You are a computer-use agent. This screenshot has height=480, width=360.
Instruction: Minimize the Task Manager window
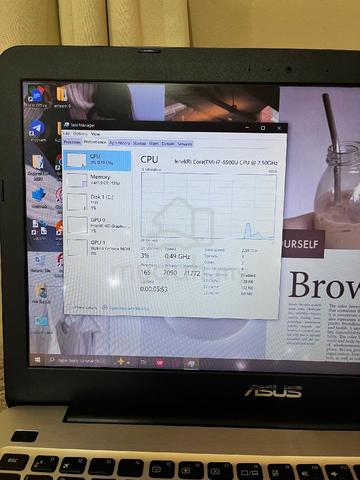(x=247, y=127)
